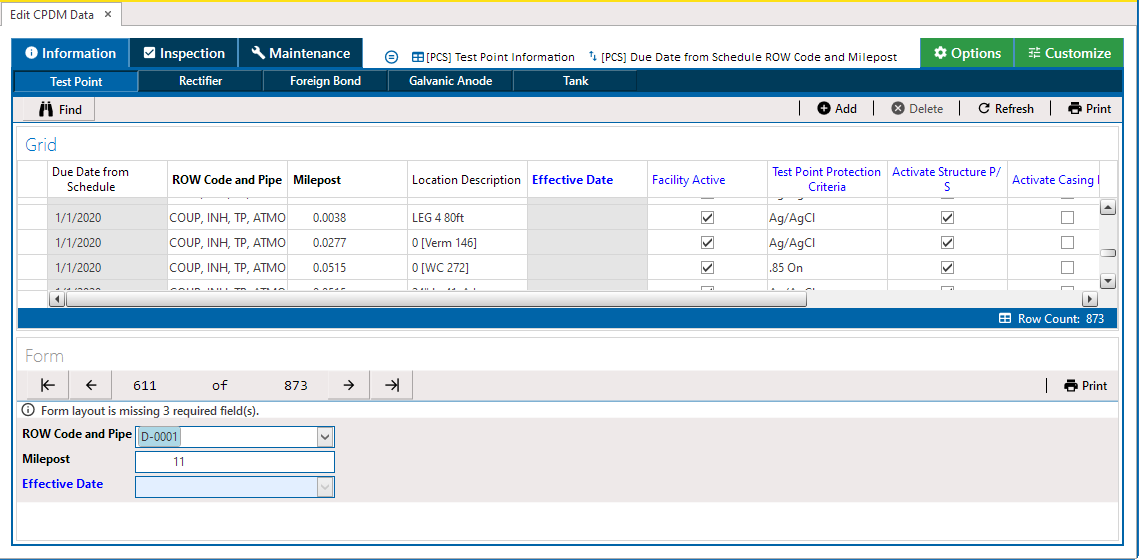Select the Rectifier sub-tab
Image resolution: width=1139 pixels, height=560 pixels.
click(x=200, y=81)
